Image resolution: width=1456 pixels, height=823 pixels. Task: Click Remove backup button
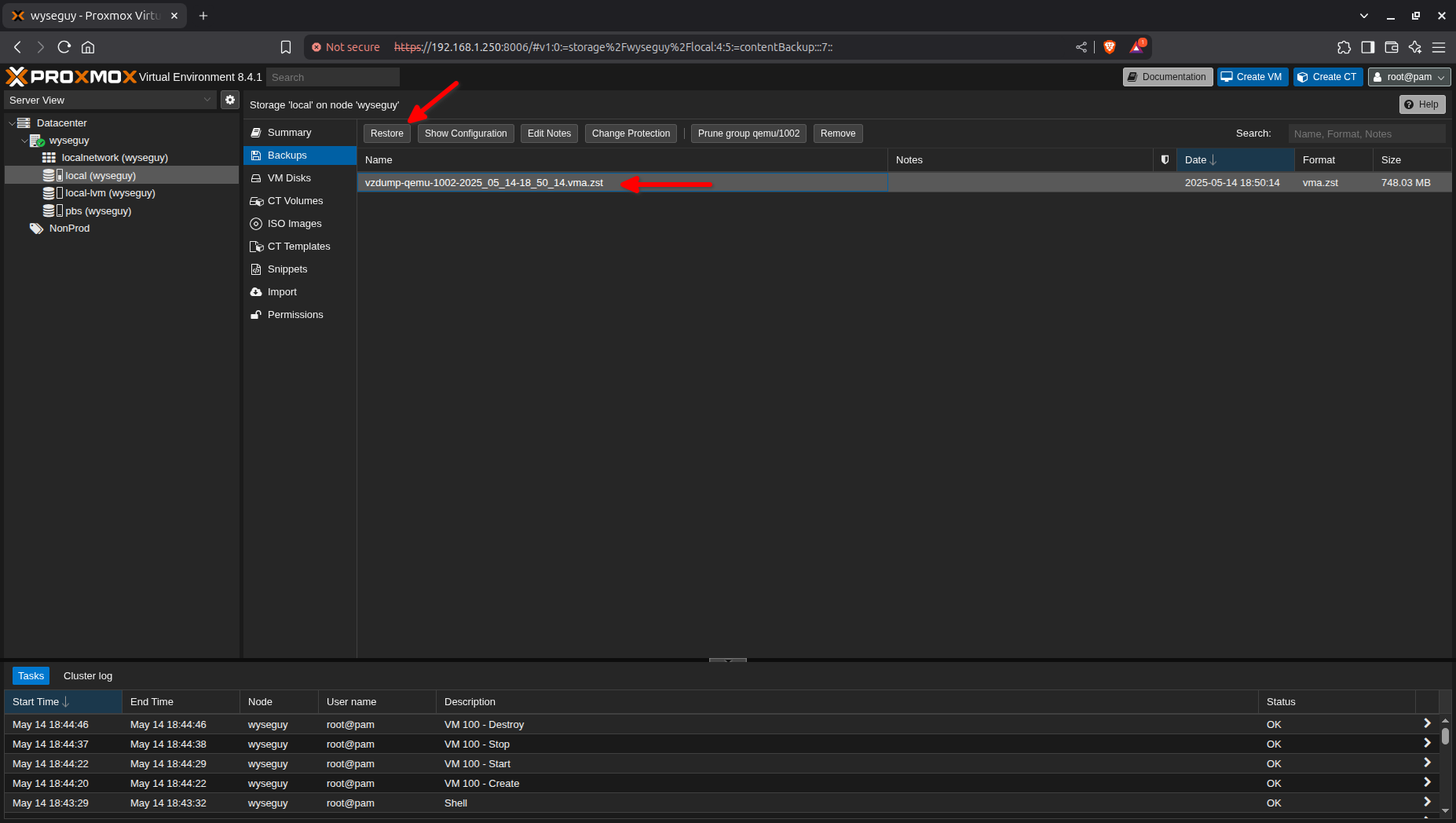(838, 134)
